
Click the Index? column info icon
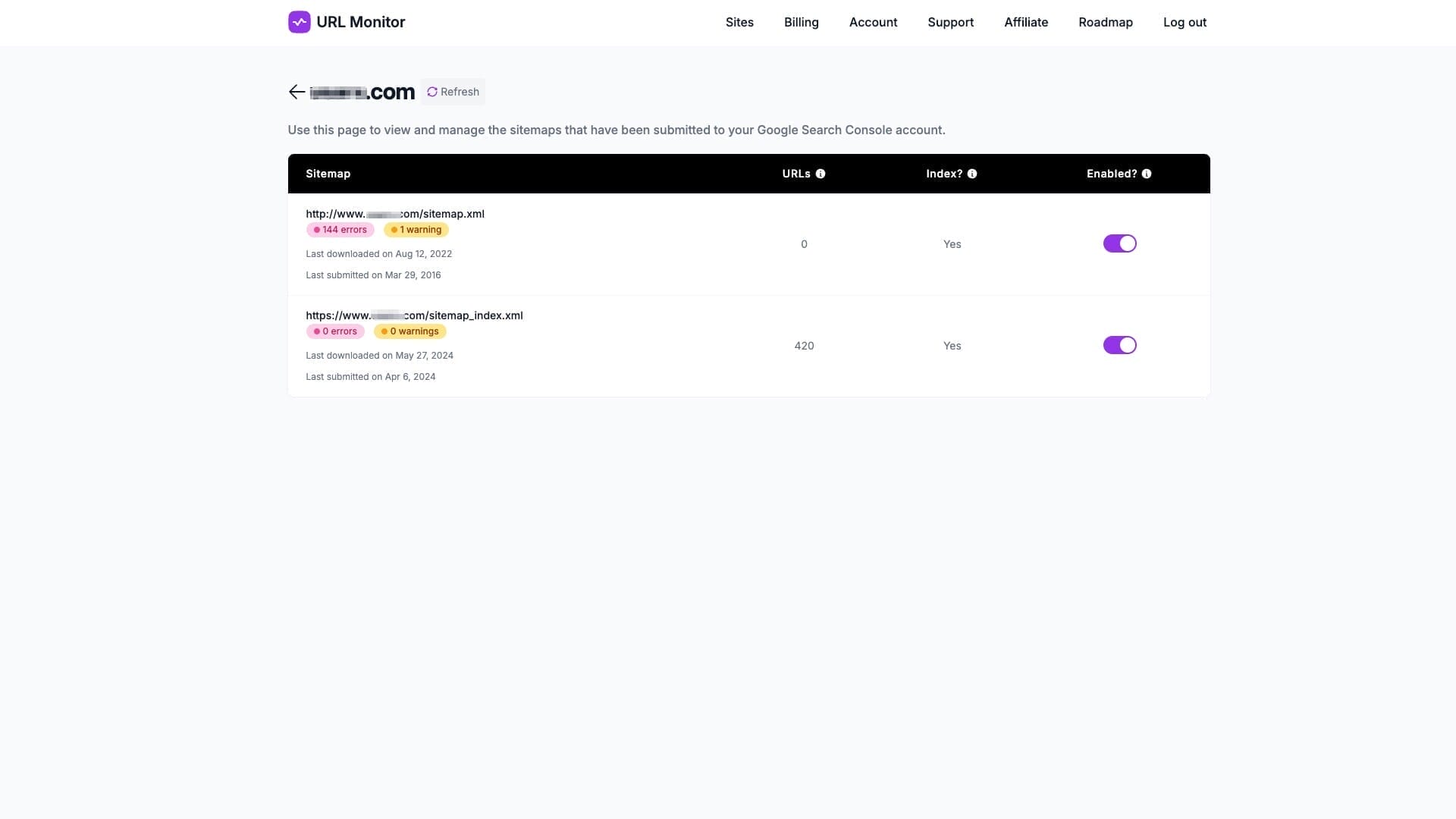(x=972, y=174)
